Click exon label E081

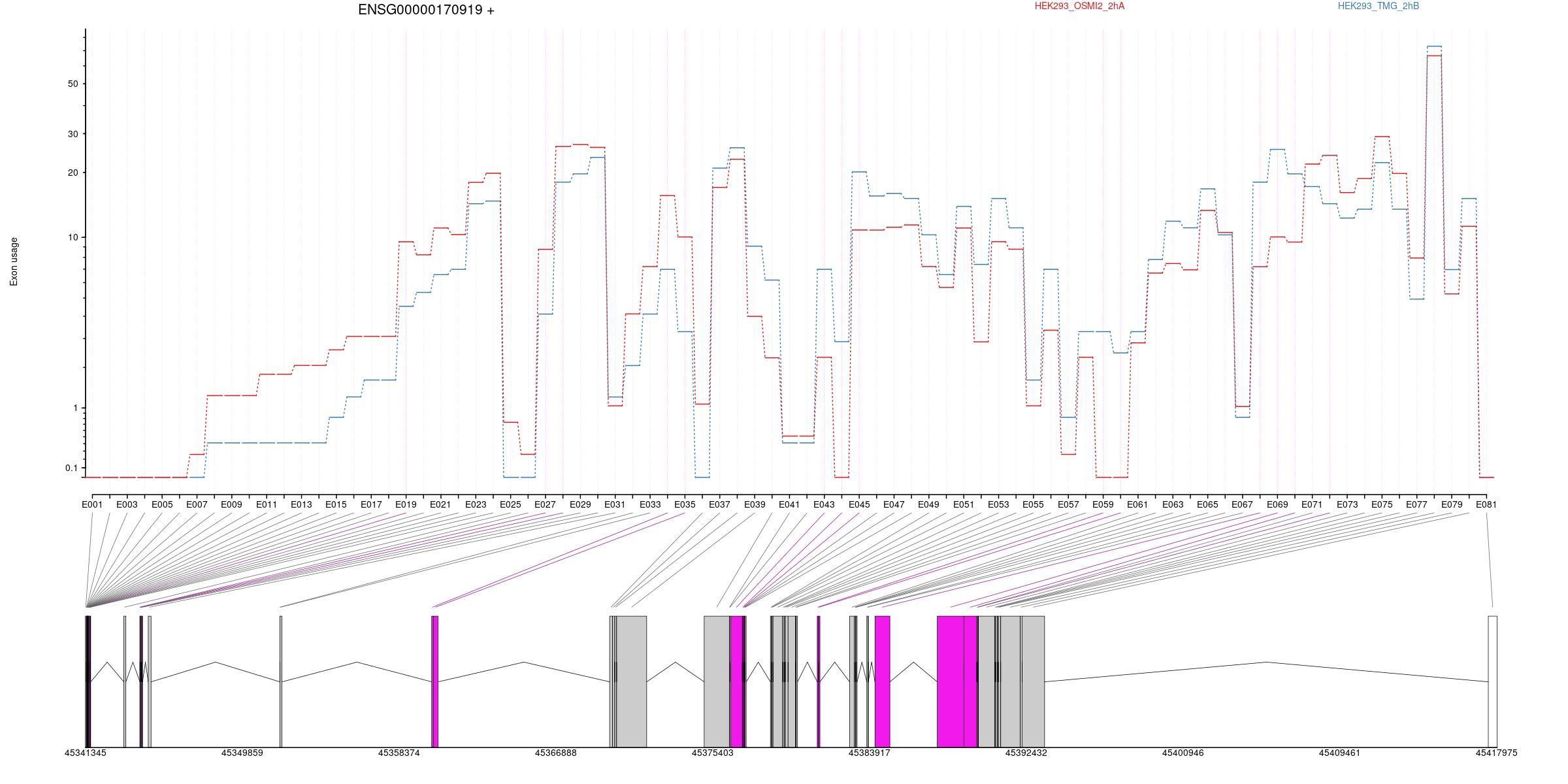coord(1486,504)
